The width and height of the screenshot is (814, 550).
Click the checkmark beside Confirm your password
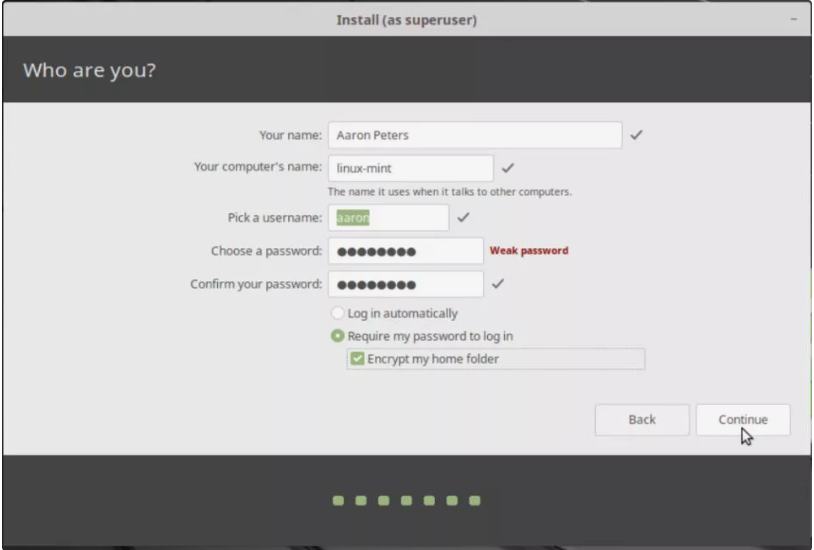498,284
